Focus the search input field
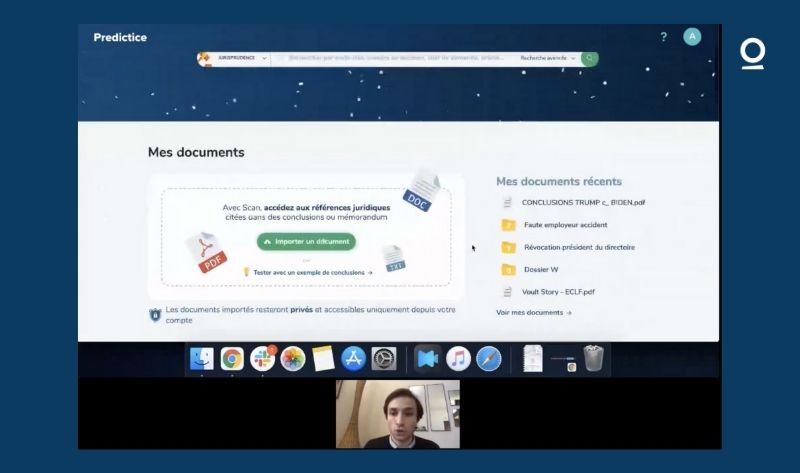The image size is (800, 473). point(393,58)
